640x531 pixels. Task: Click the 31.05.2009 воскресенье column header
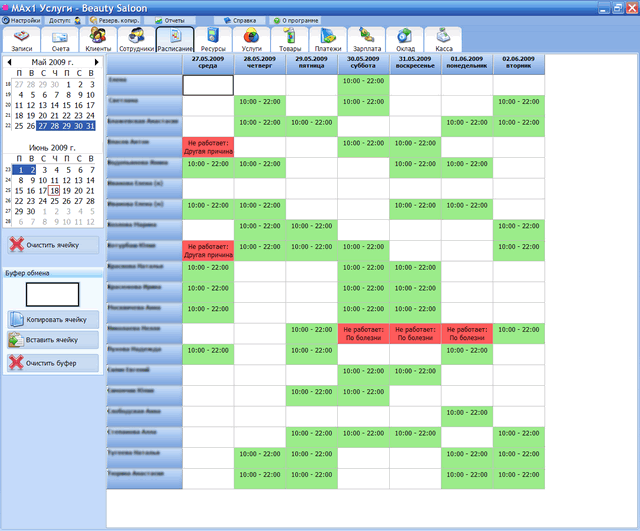click(x=415, y=62)
